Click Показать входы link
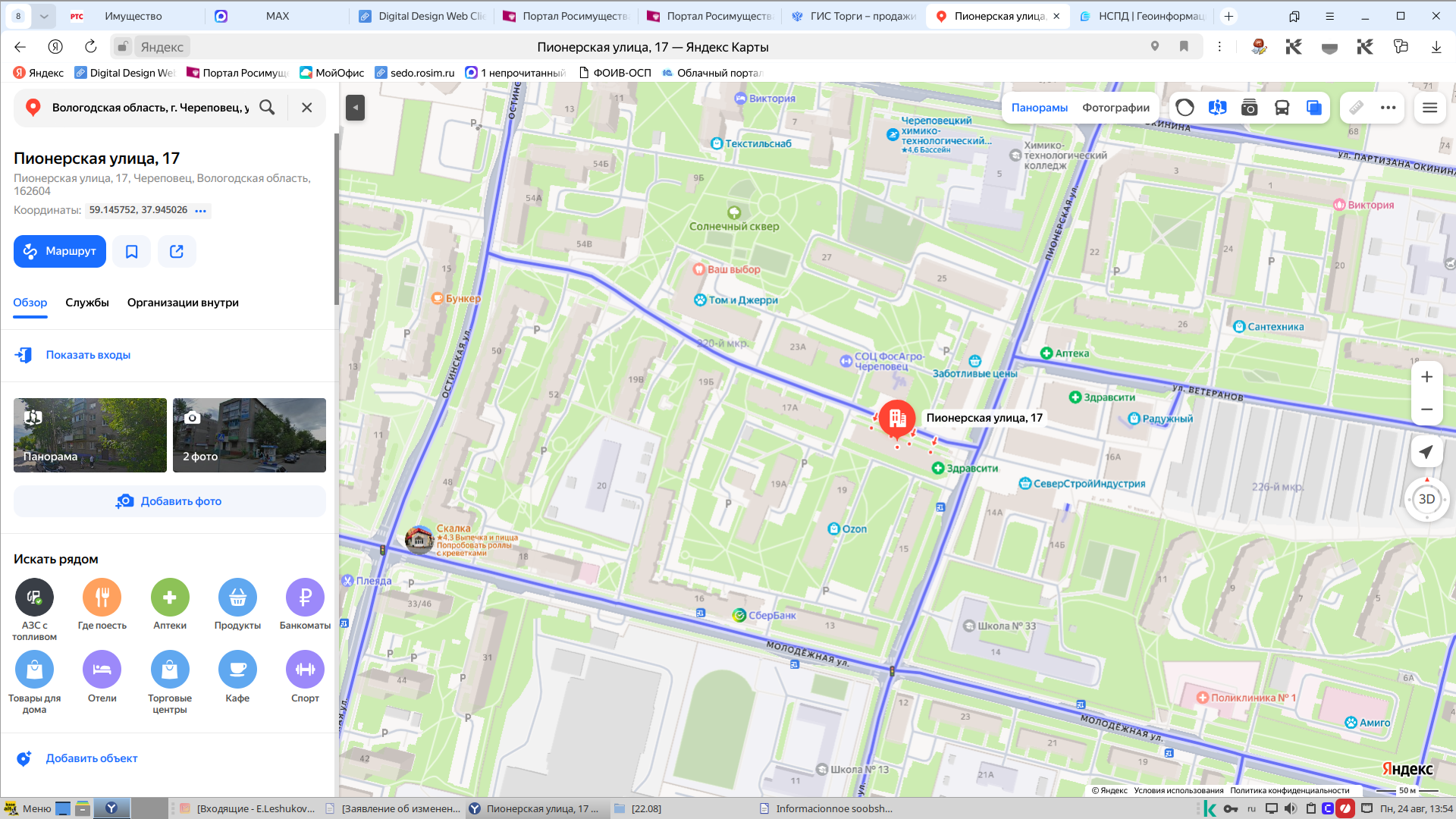This screenshot has width=1456, height=819. click(88, 355)
